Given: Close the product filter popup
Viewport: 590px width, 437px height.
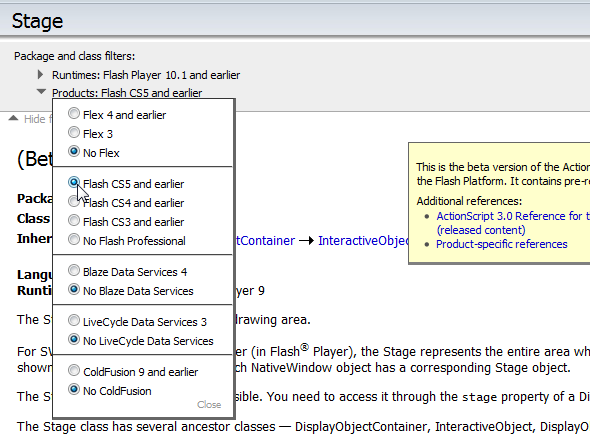Looking at the screenshot, I should click(x=209, y=405).
